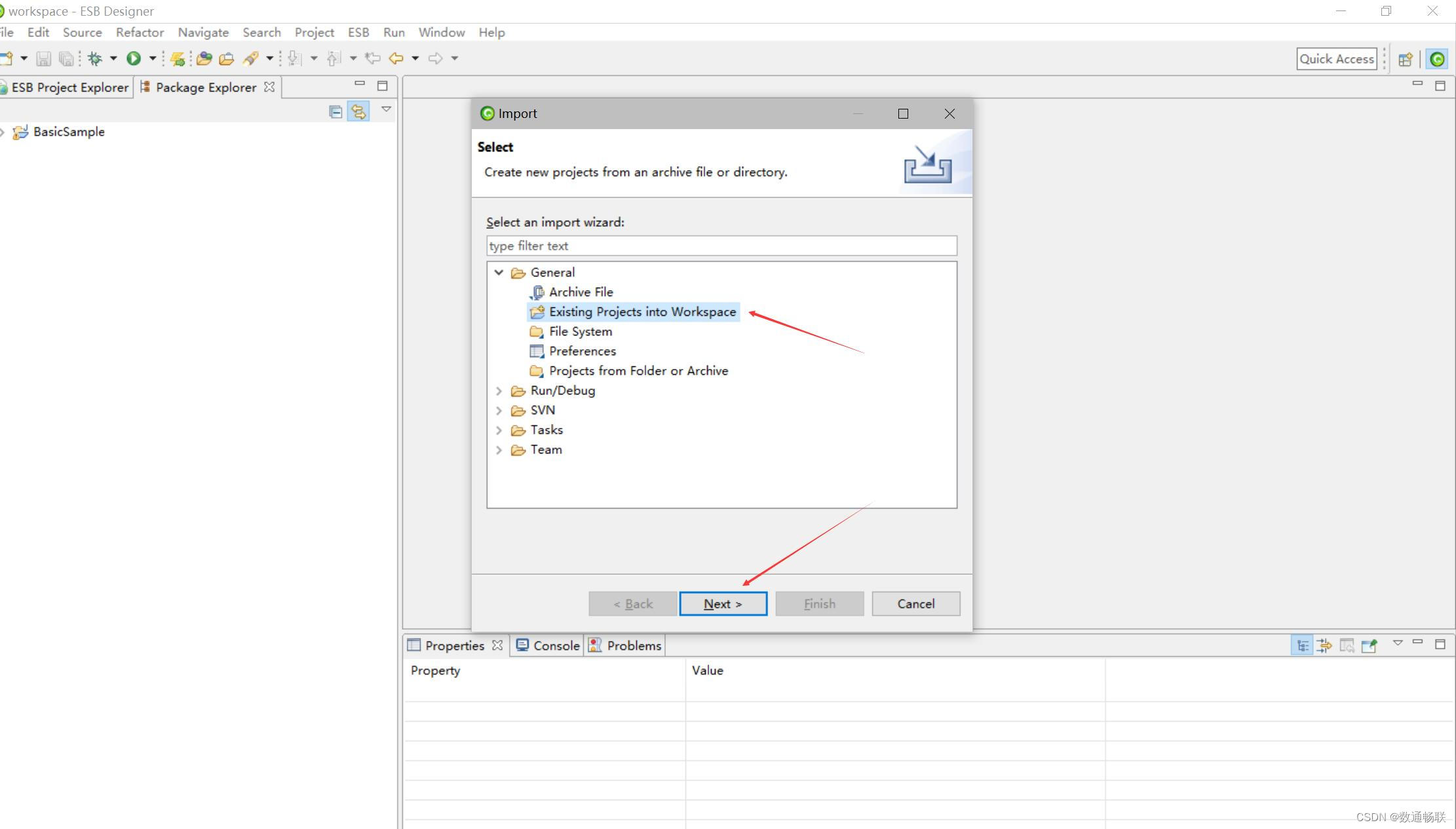Click the yellow Back navigation arrow
The image size is (1456, 829).
[396, 58]
